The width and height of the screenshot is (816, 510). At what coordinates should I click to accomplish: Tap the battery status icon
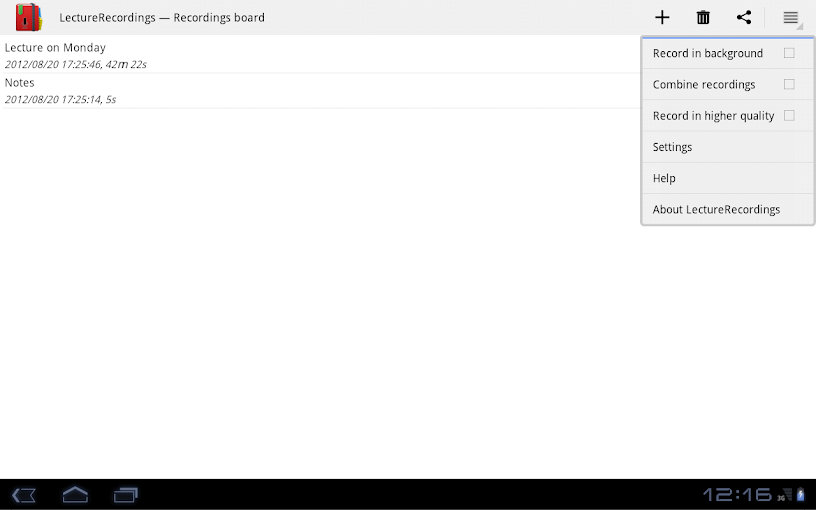(x=800, y=494)
